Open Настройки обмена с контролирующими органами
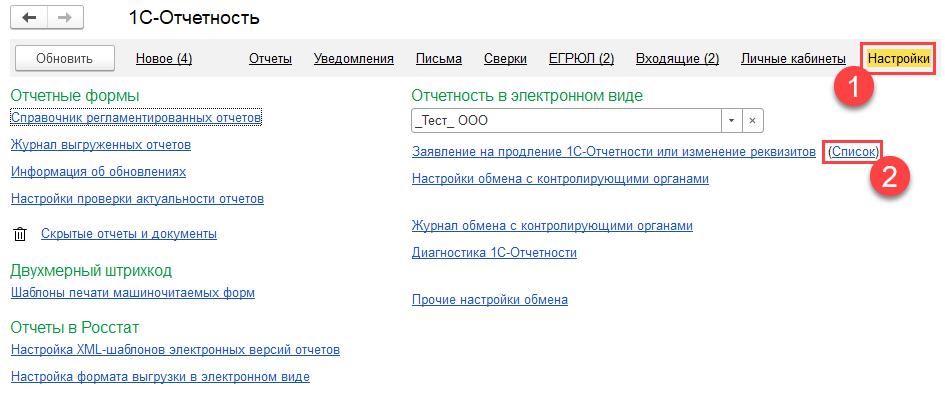The width and height of the screenshot is (945, 394). (560, 178)
